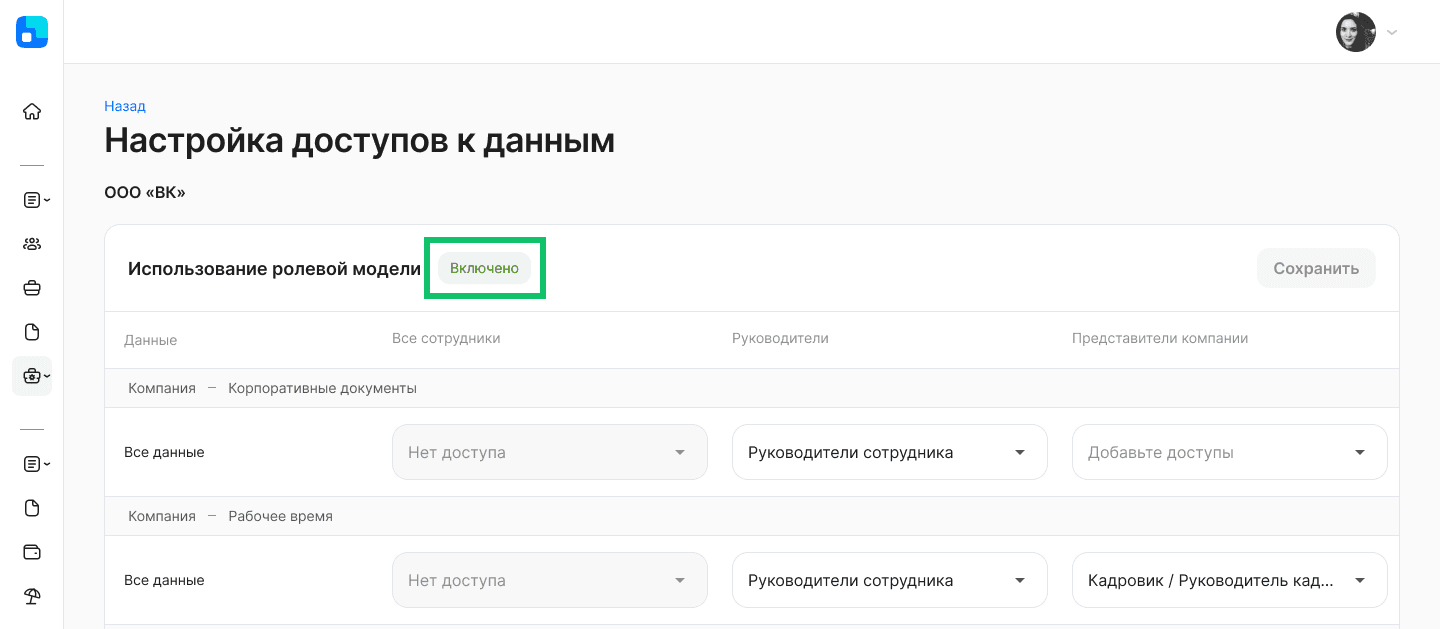Click the app logo in the corner

[32, 32]
